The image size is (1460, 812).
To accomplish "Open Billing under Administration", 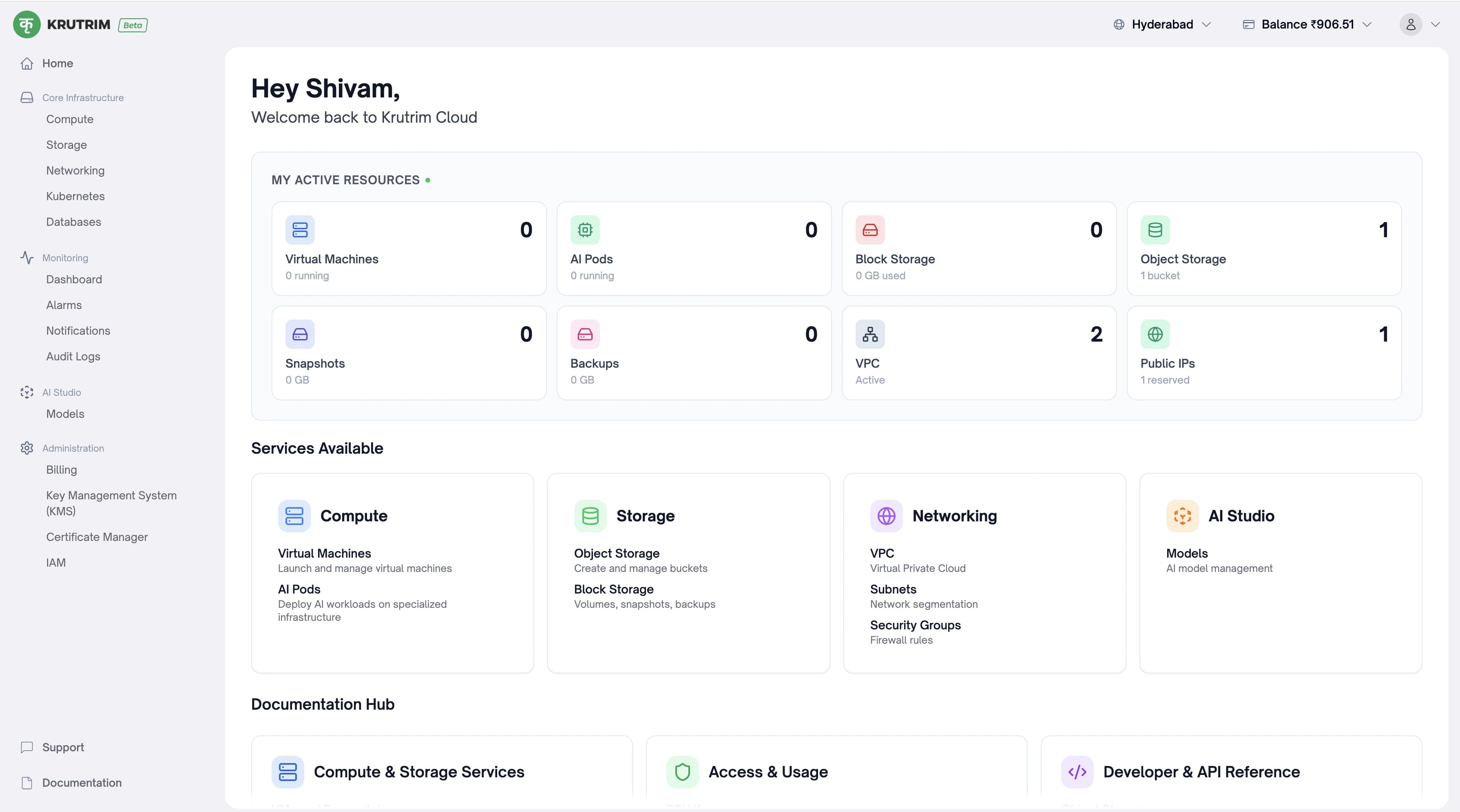I will coord(62,470).
